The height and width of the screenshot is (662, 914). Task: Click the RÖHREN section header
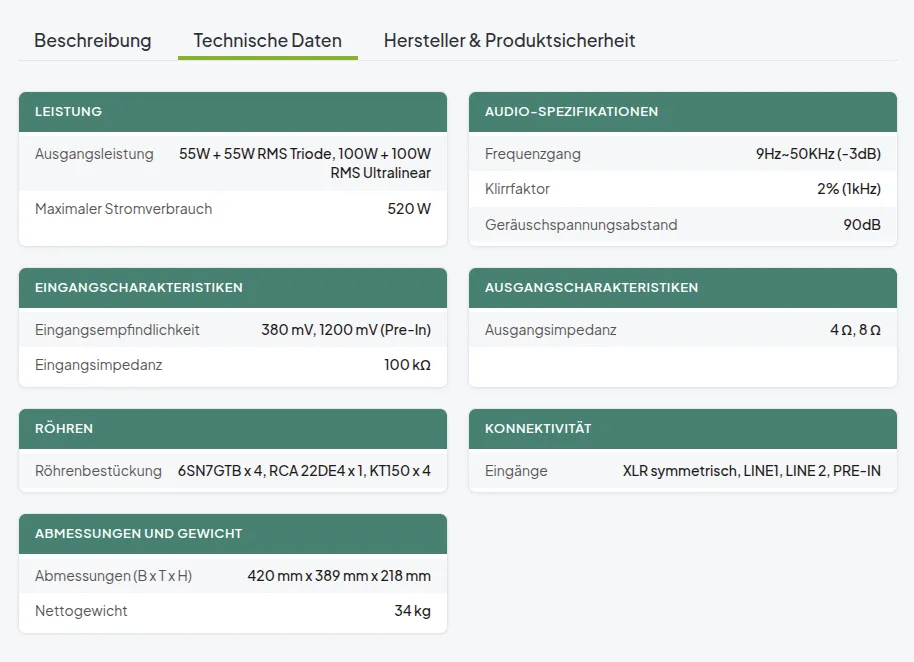click(x=233, y=429)
